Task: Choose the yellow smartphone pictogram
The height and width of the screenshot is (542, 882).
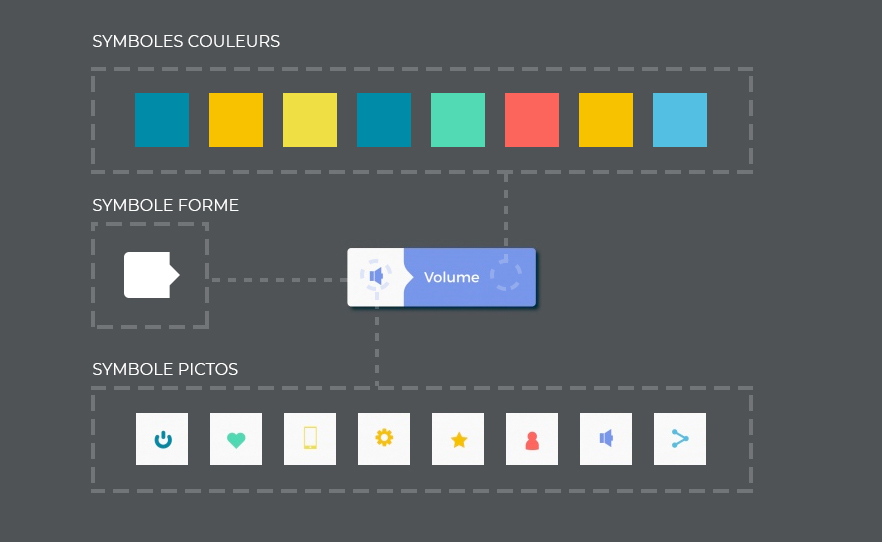Action: coord(310,438)
